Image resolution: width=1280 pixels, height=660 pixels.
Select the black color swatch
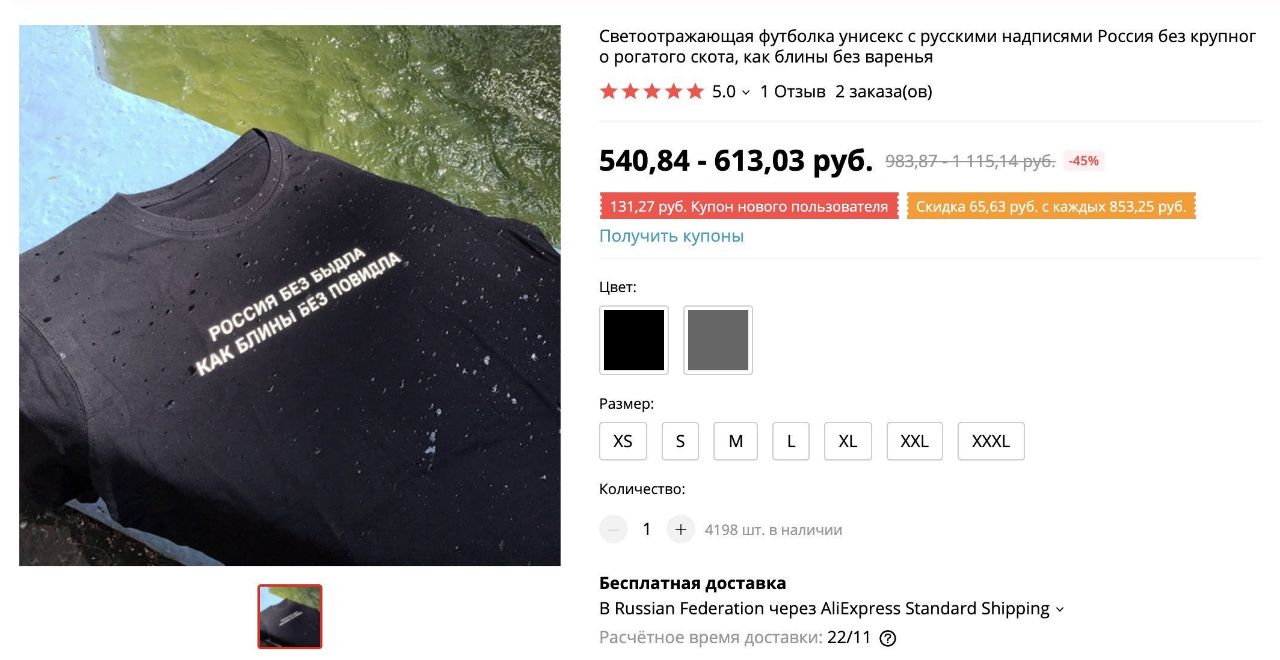[x=634, y=340]
